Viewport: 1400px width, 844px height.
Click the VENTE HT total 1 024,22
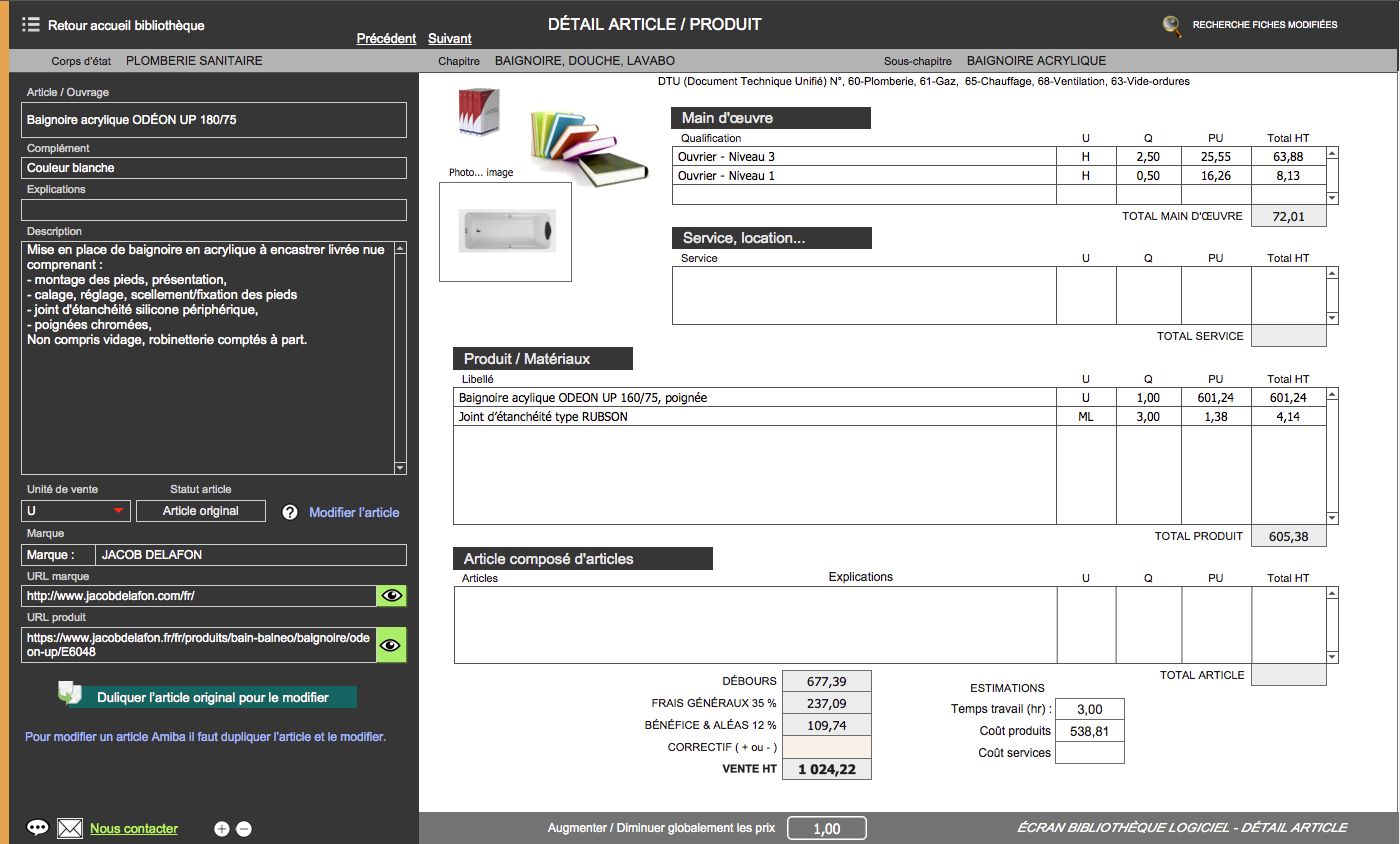[x=826, y=770]
